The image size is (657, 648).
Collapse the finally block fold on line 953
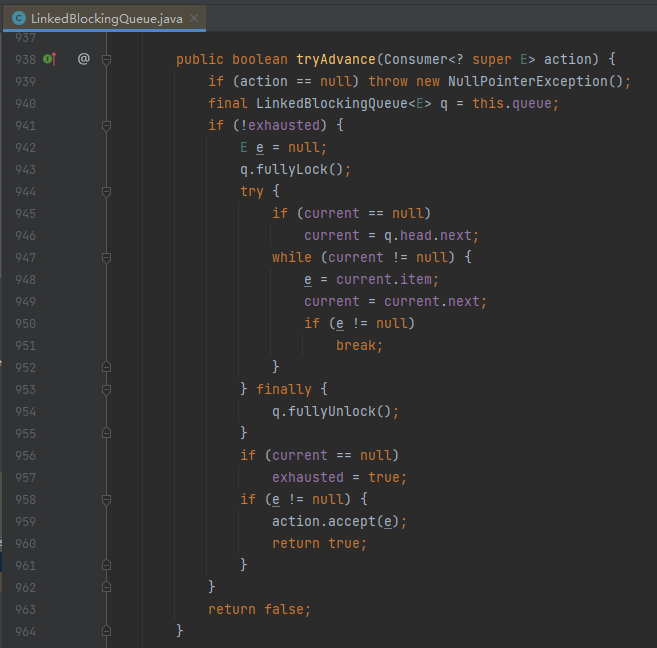pyautogui.click(x=106, y=390)
